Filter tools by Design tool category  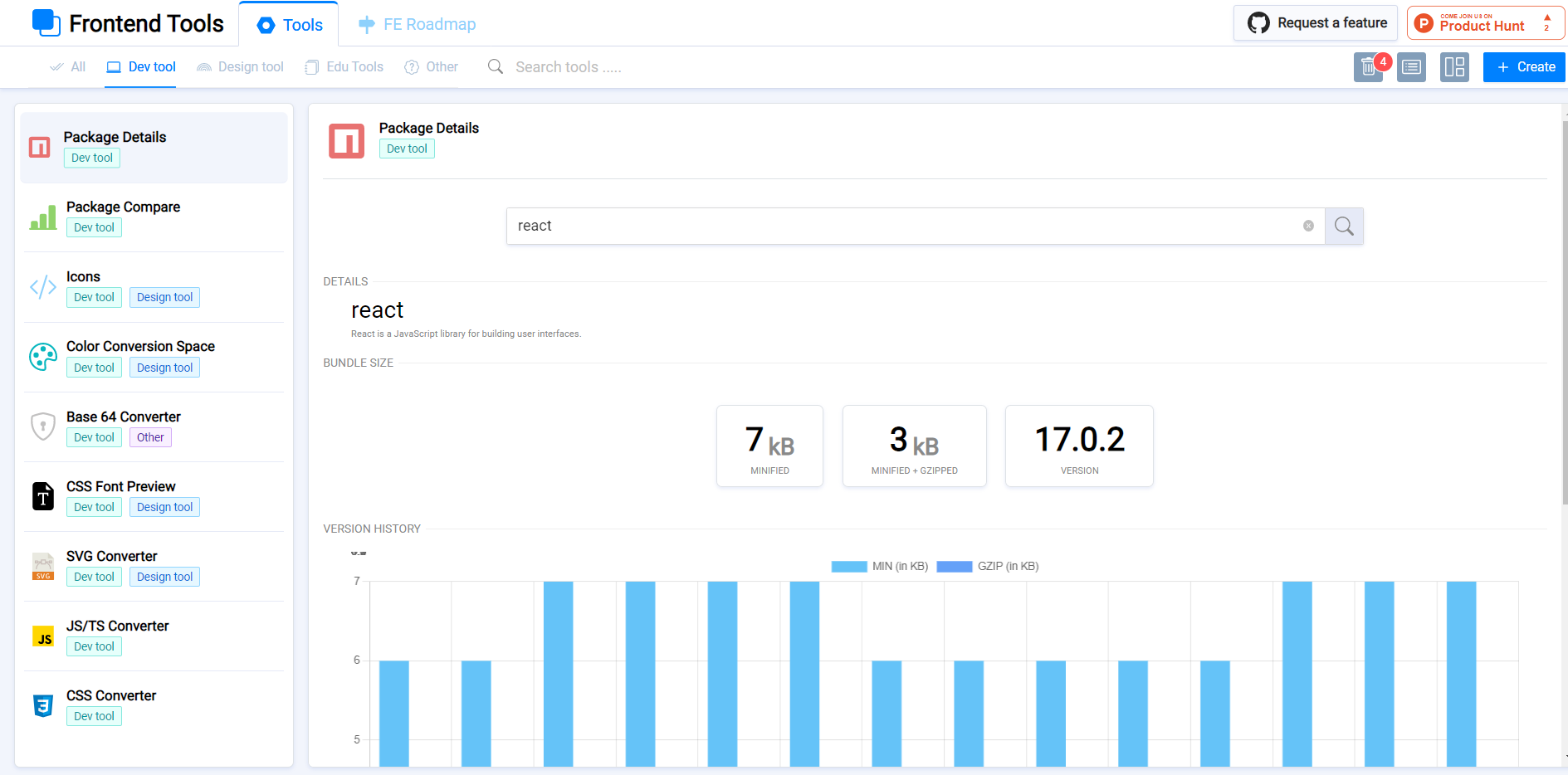click(240, 66)
